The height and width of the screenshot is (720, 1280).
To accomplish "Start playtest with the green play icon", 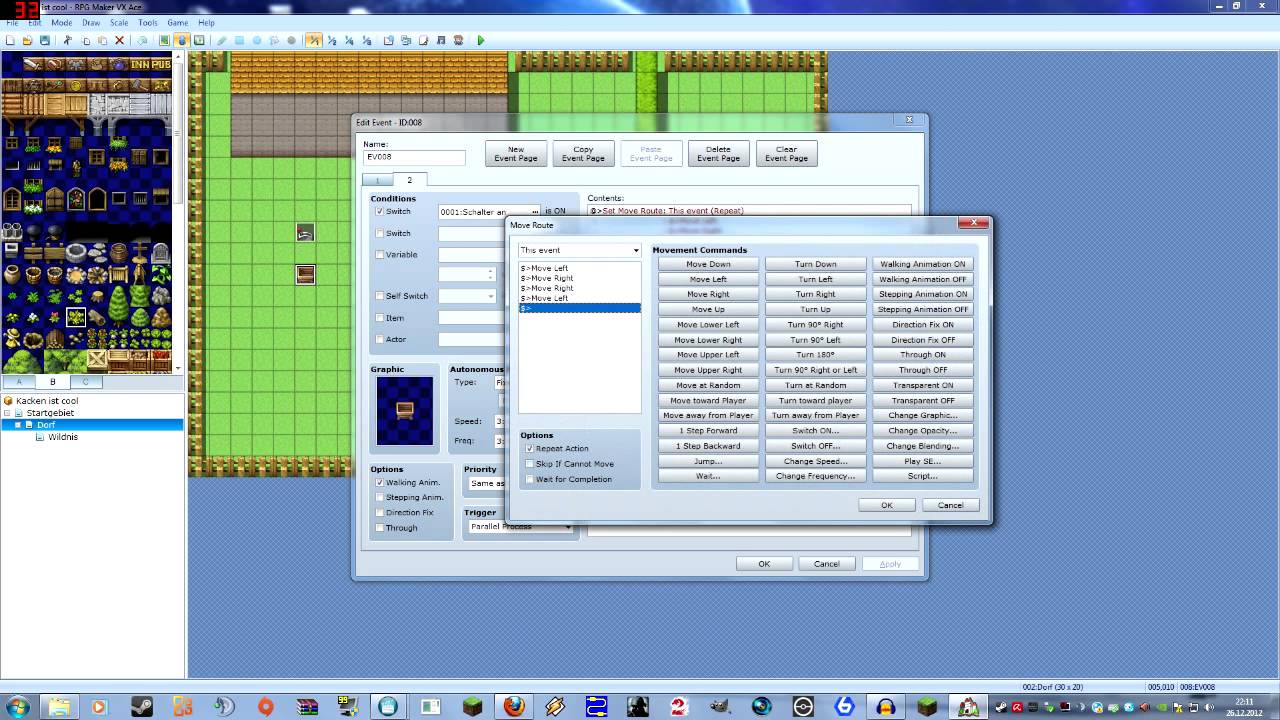I will [481, 40].
